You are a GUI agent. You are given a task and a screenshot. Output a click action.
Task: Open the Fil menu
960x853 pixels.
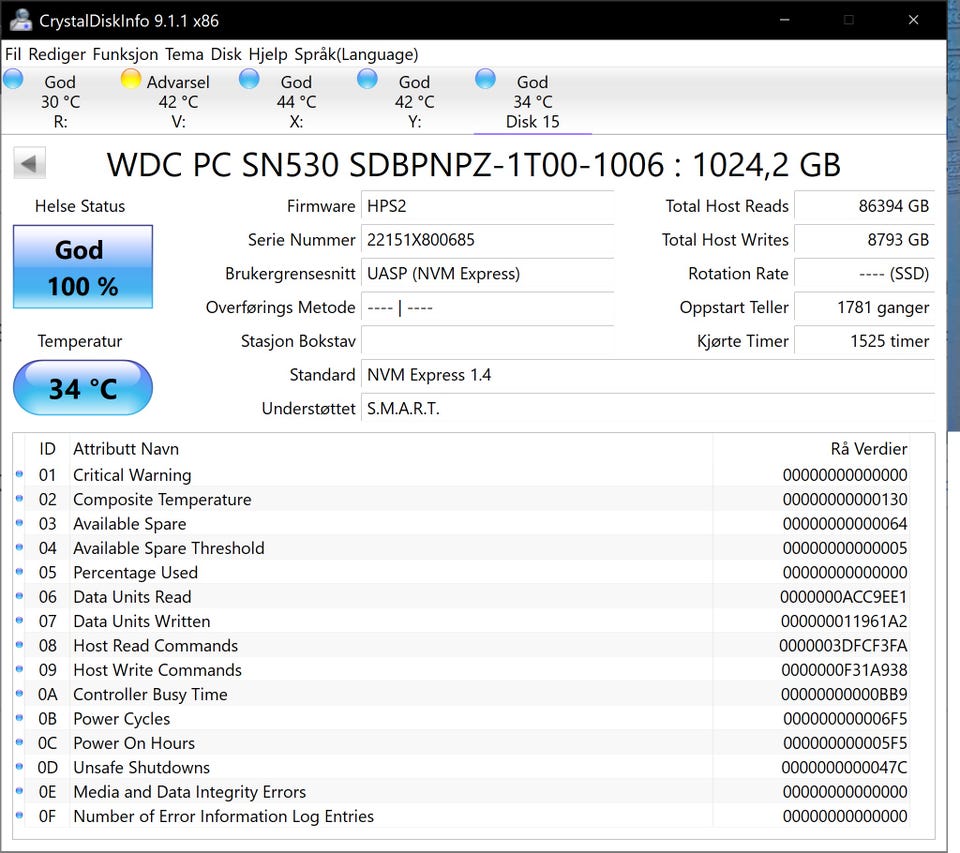13,54
